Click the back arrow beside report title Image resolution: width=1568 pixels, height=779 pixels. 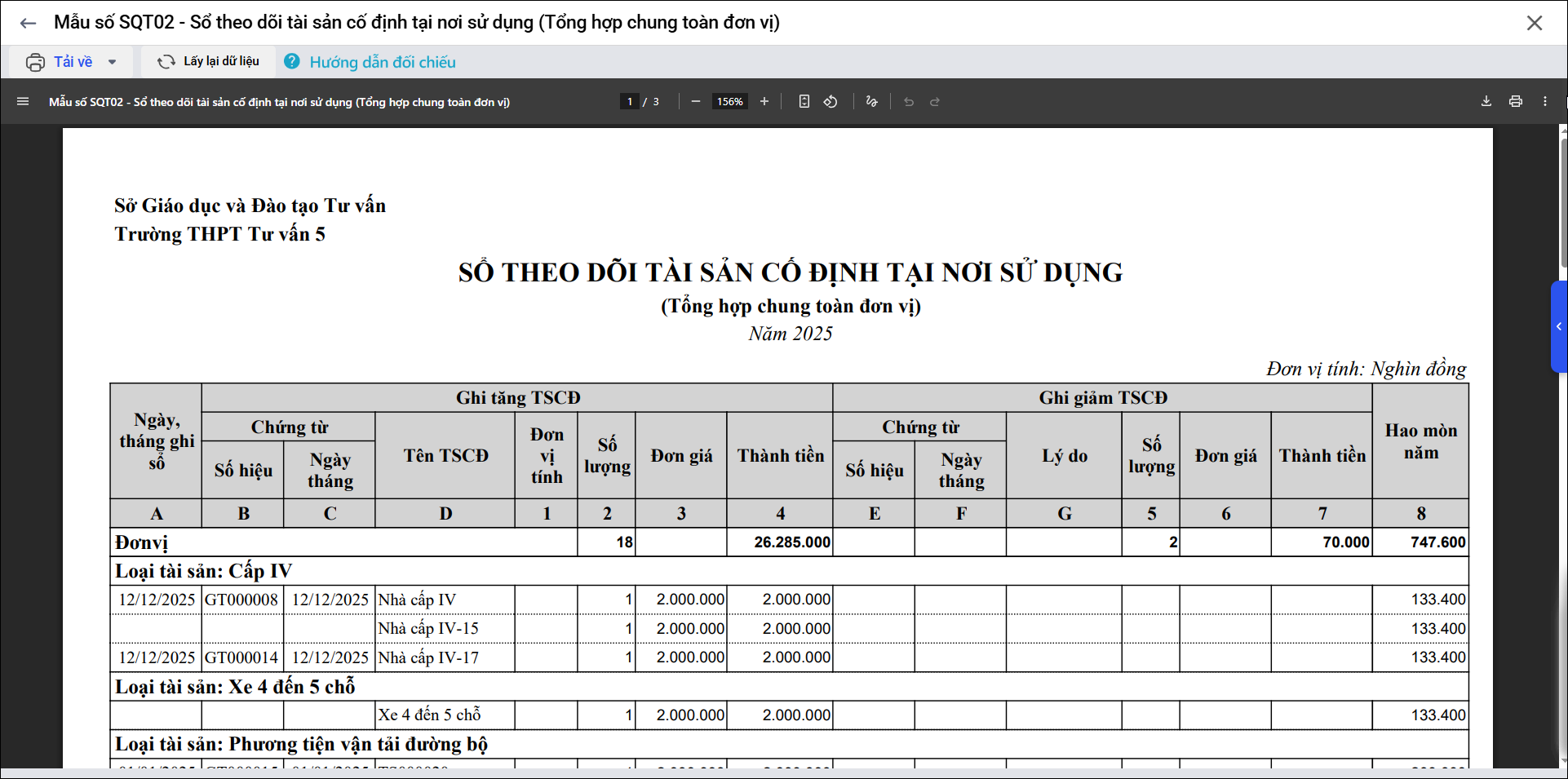point(28,23)
